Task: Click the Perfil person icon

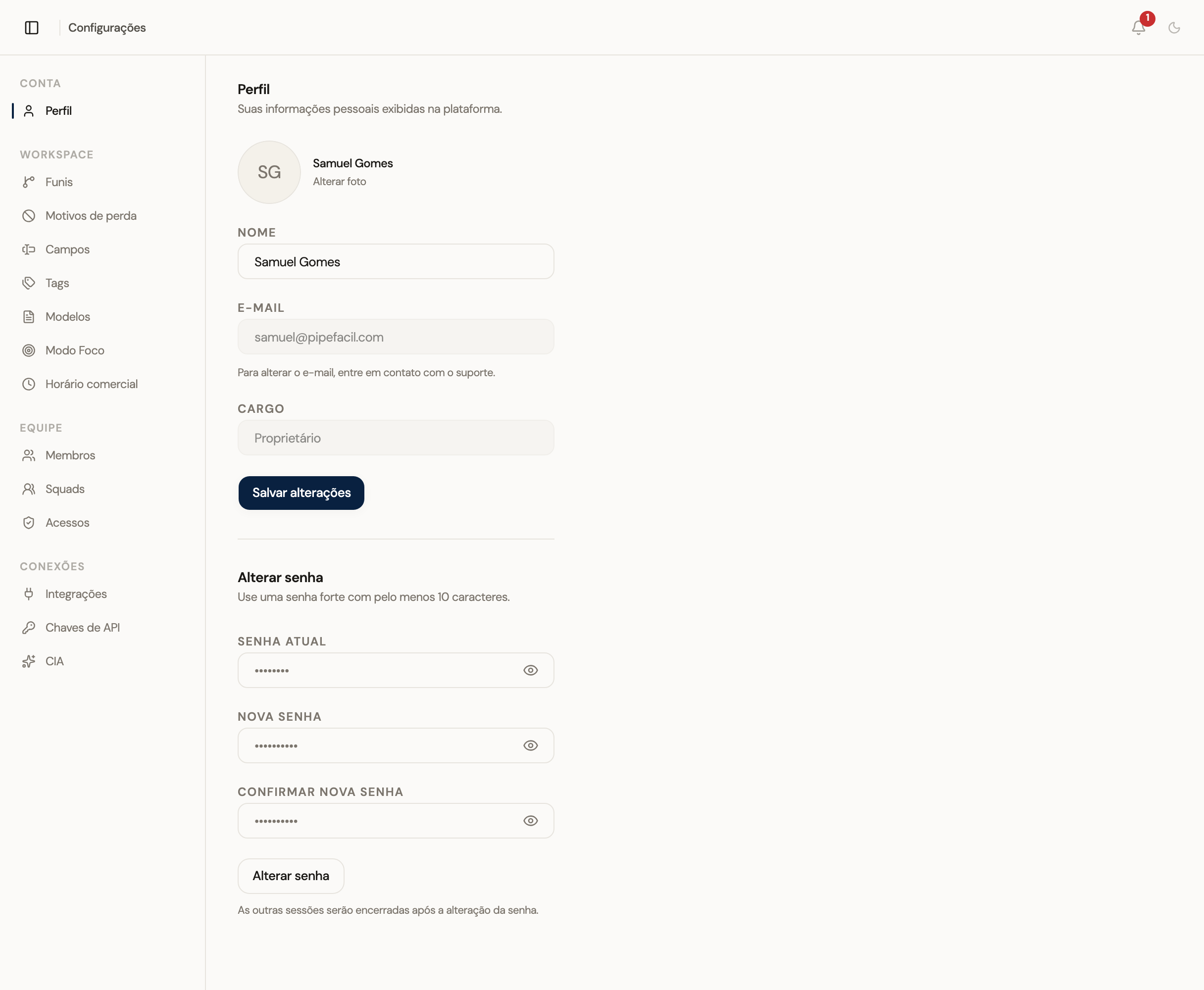Action: pos(29,111)
